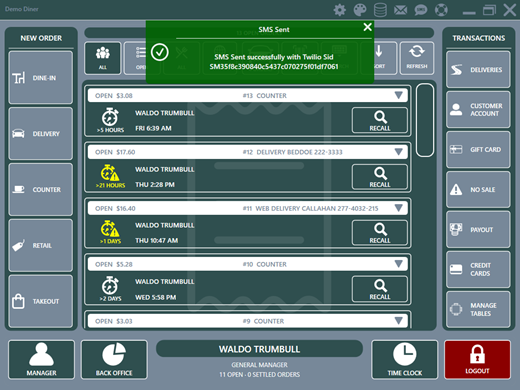
Task: Click the OPEN $16.40 order header
Action: click(x=248, y=208)
